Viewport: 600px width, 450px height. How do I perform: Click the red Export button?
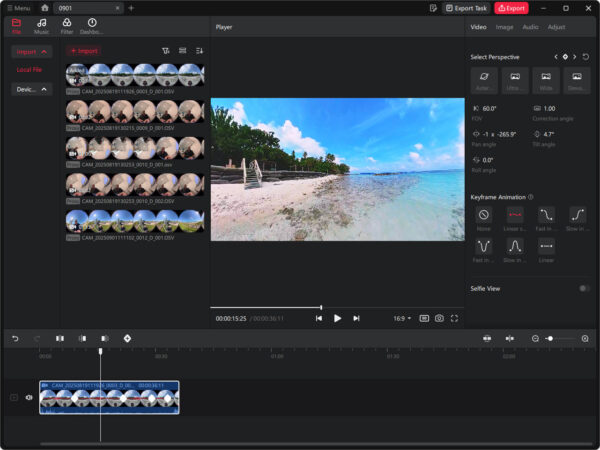[511, 8]
